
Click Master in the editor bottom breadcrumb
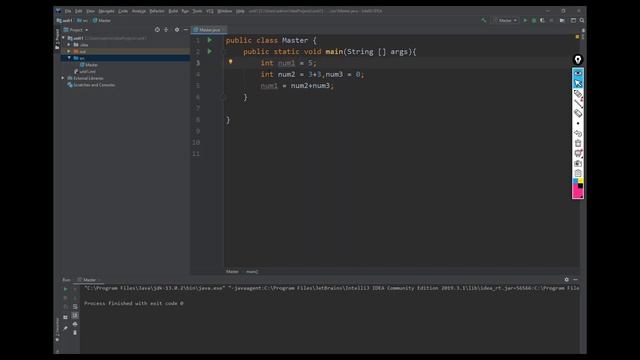pyautogui.click(x=232, y=271)
